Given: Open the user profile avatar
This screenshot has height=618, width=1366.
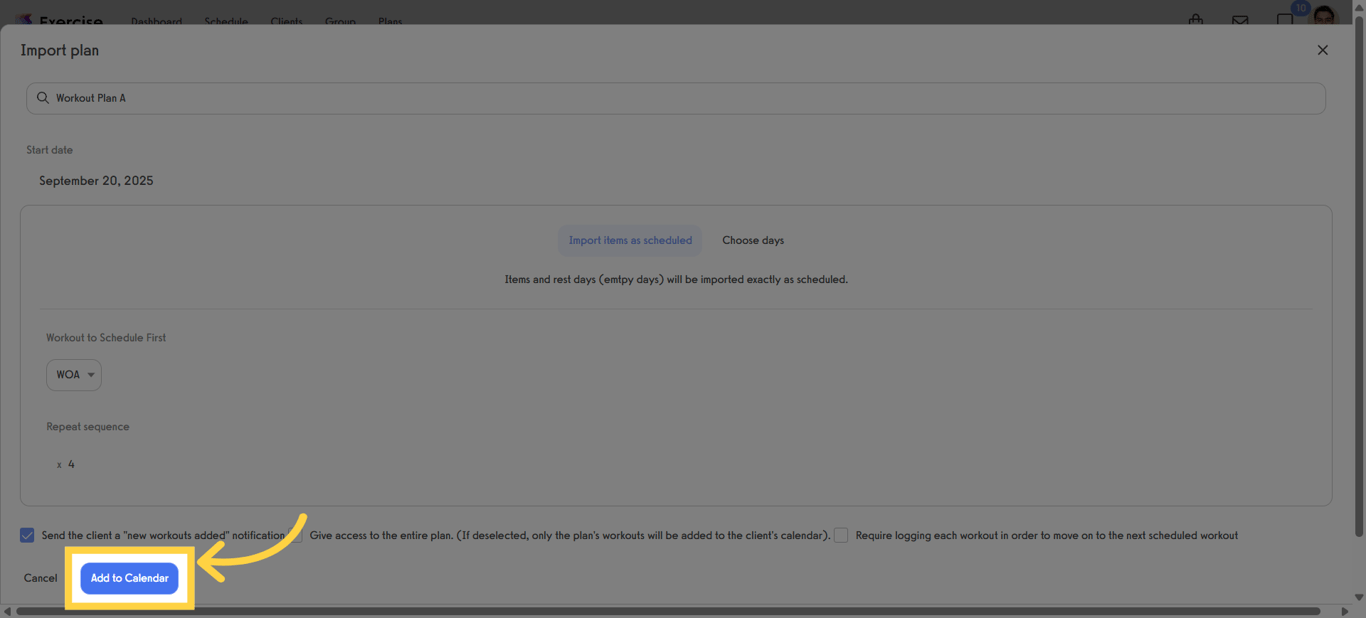Looking at the screenshot, I should [x=1324, y=16].
